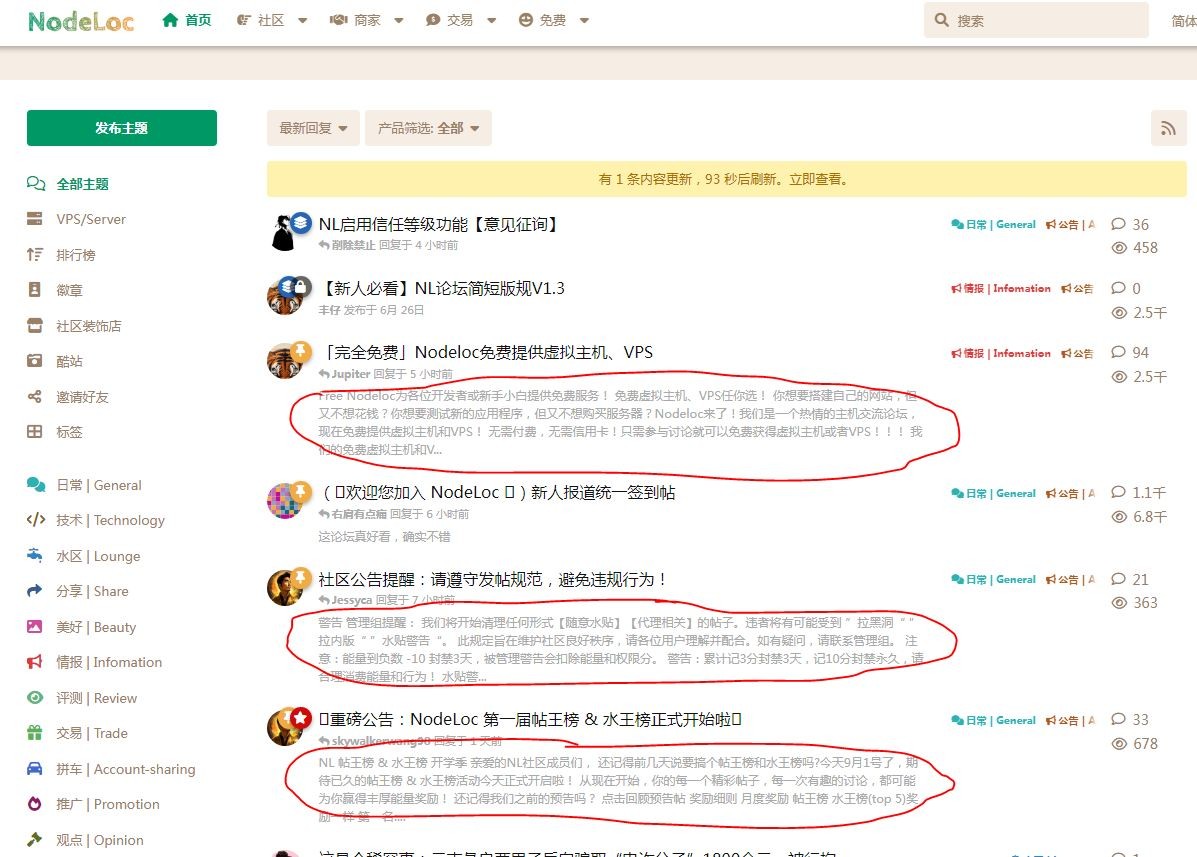The height and width of the screenshot is (857, 1197).
Task: Open the 帖王榜 & 水王榜 announcement topic
Action: tap(530, 720)
